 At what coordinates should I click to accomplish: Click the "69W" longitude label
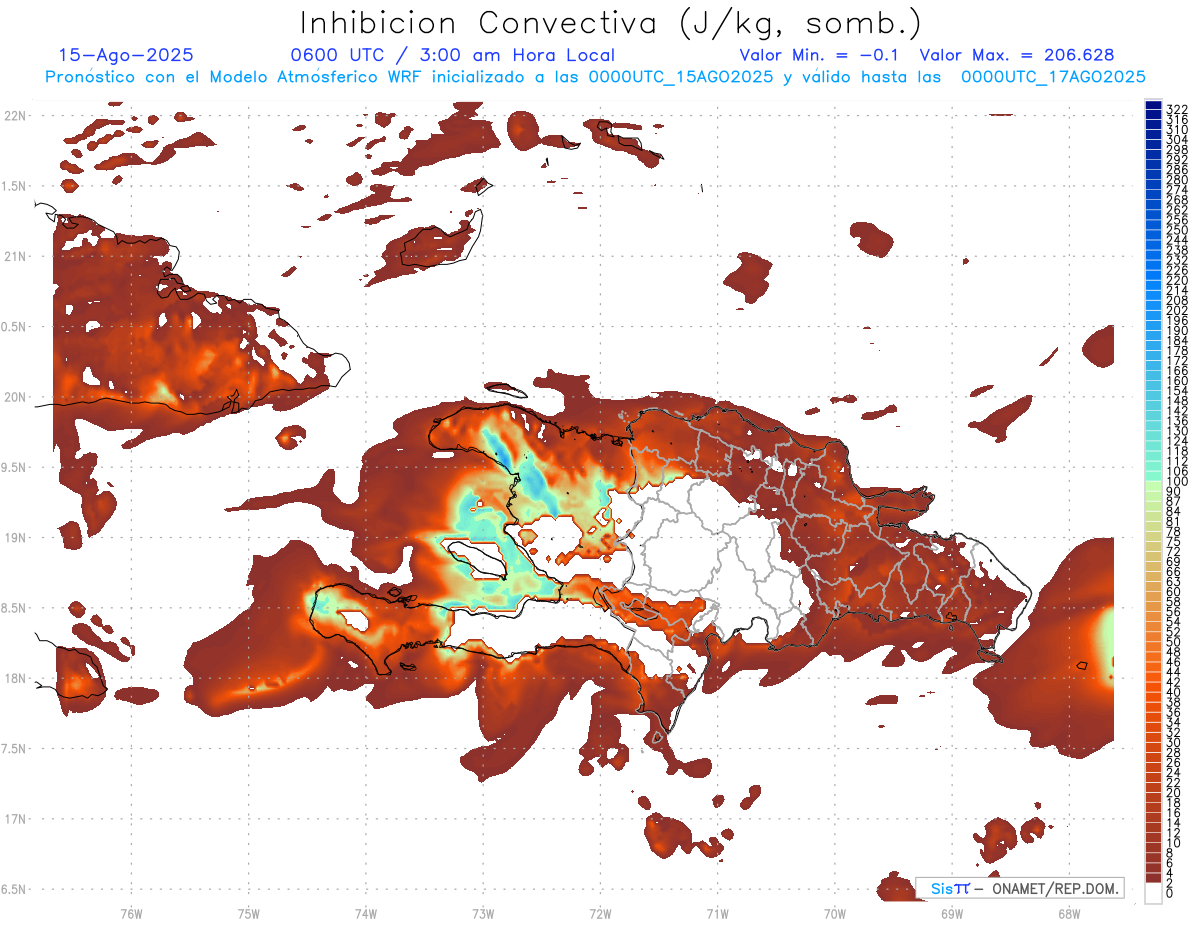(952, 913)
